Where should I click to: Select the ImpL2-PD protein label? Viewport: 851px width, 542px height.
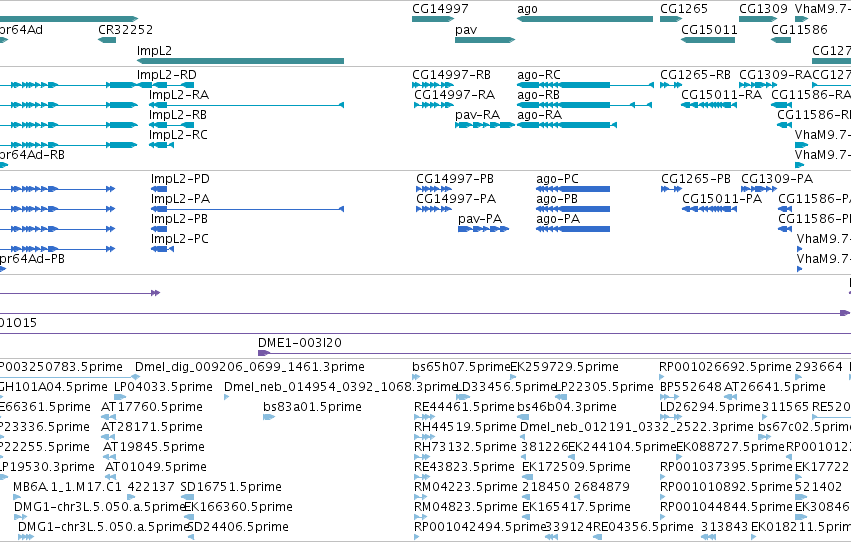[x=180, y=179]
